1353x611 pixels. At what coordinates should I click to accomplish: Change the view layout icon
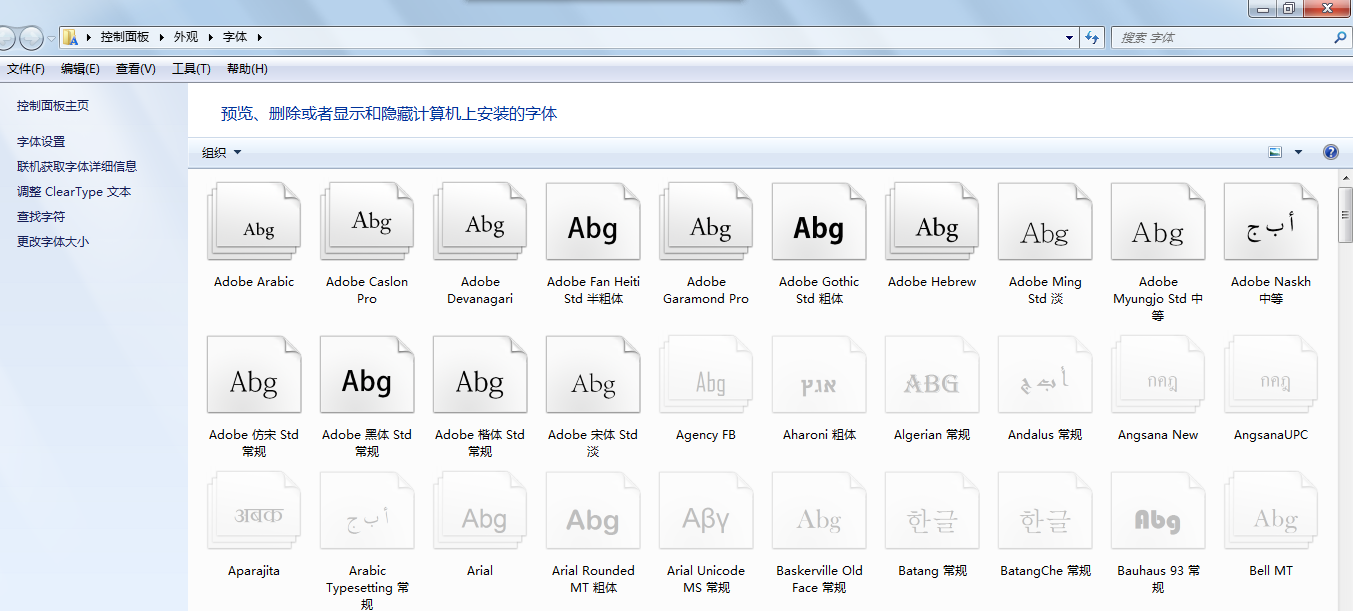click(x=1275, y=152)
